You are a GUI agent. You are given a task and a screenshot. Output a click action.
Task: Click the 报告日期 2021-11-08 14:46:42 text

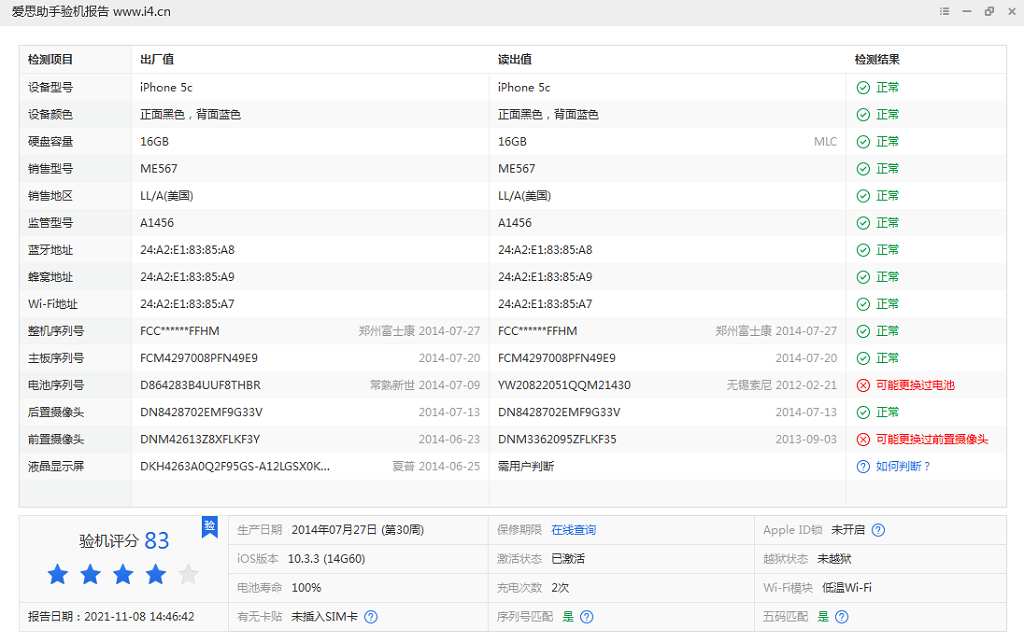[111, 617]
